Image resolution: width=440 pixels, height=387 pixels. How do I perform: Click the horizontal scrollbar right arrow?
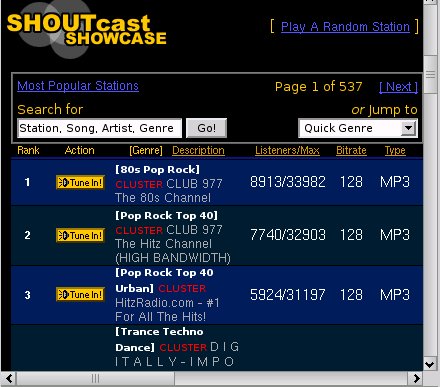click(x=416, y=379)
